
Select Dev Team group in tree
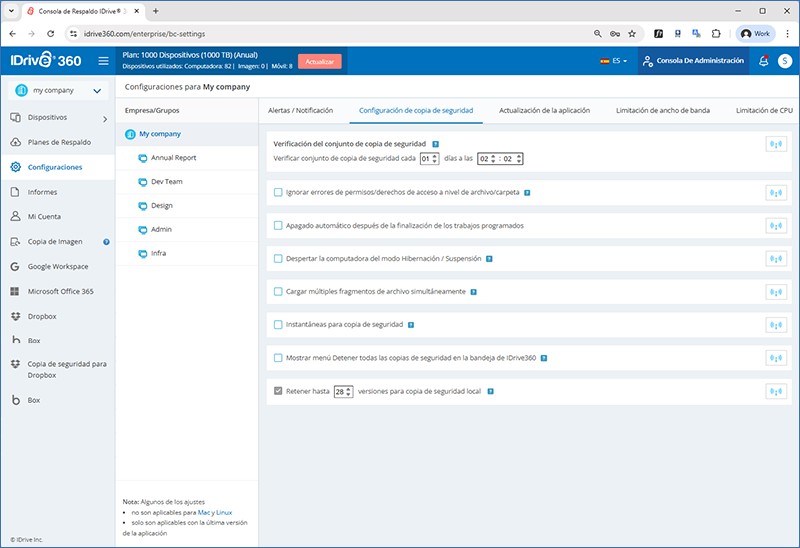(x=167, y=182)
